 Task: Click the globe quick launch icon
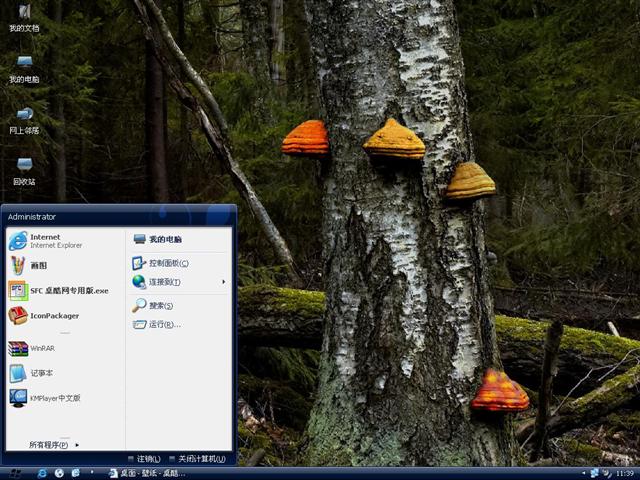[x=59, y=473]
